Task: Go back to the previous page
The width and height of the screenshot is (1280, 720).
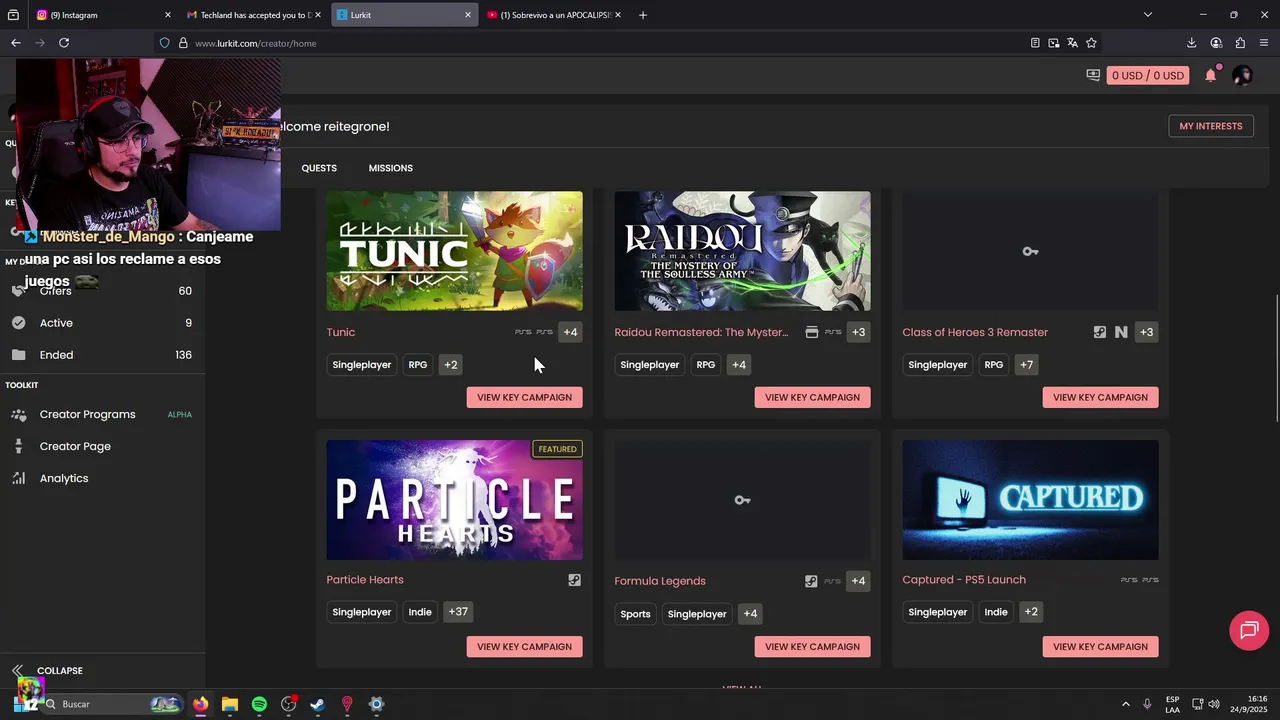Action: (16, 43)
